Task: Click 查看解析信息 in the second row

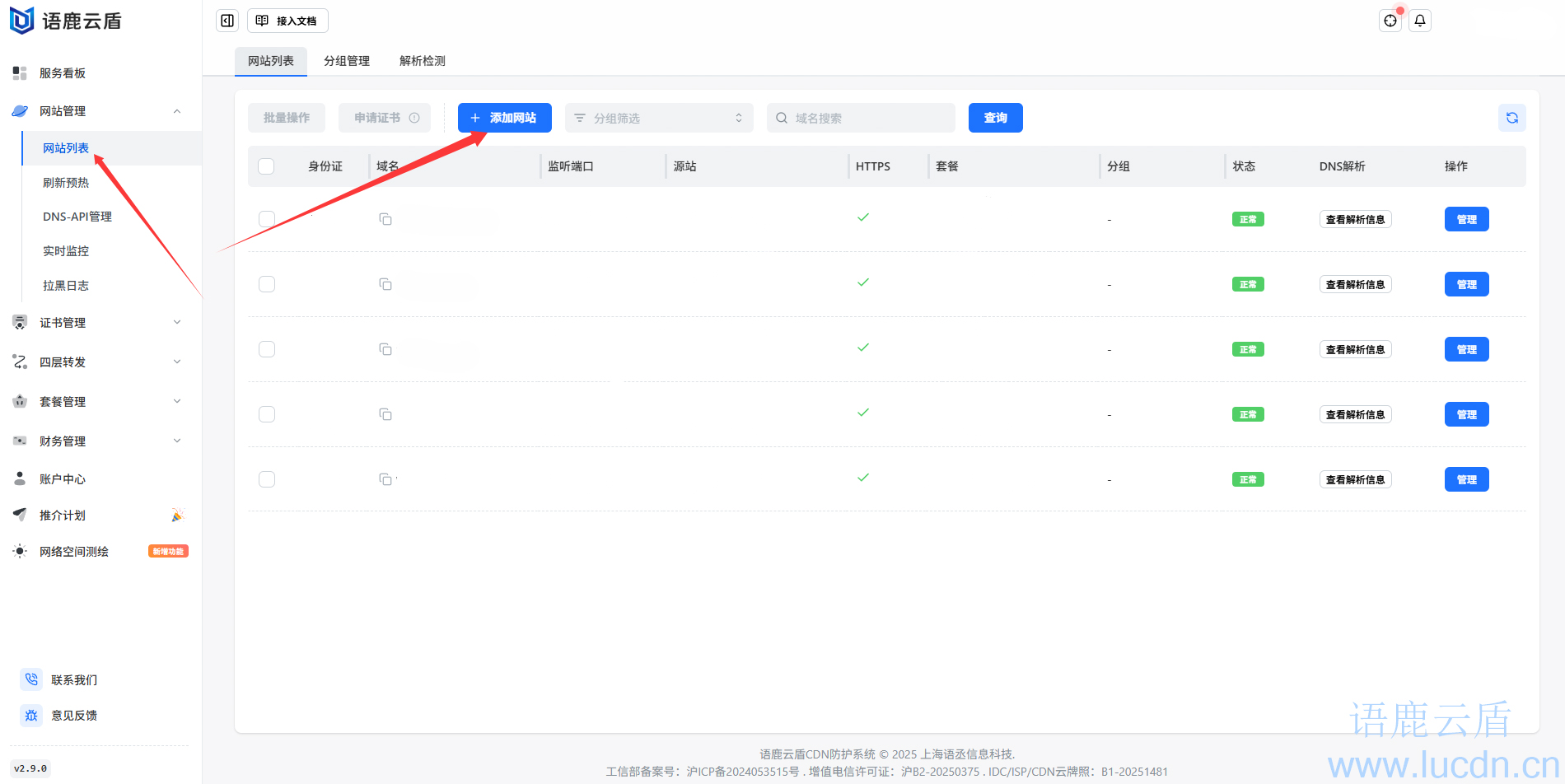Action: pos(1355,284)
